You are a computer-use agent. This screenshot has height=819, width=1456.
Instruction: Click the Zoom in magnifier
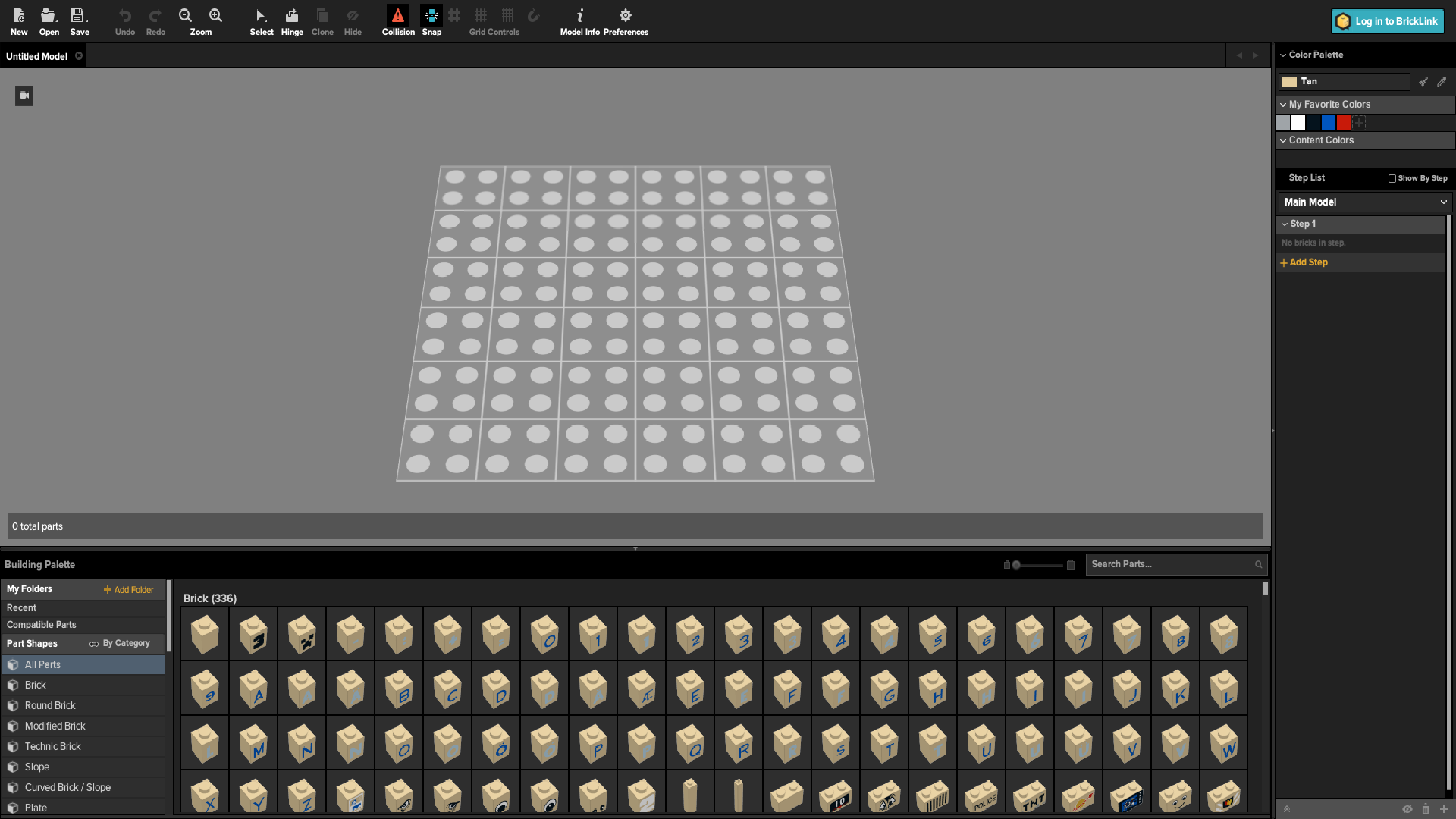click(x=216, y=16)
